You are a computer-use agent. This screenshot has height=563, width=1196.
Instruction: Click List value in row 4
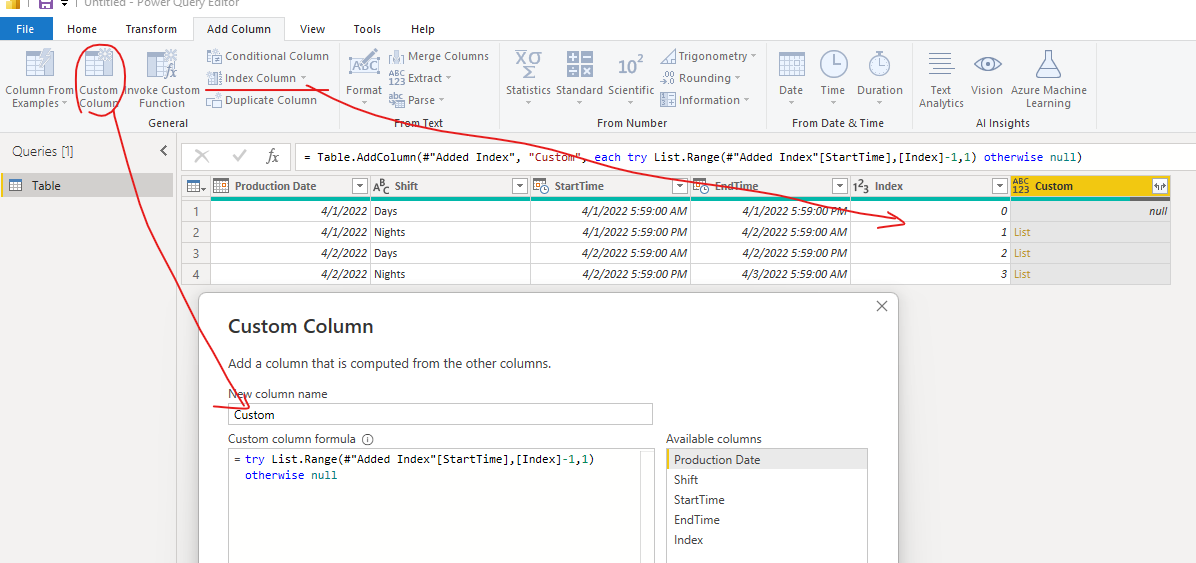[1022, 274]
